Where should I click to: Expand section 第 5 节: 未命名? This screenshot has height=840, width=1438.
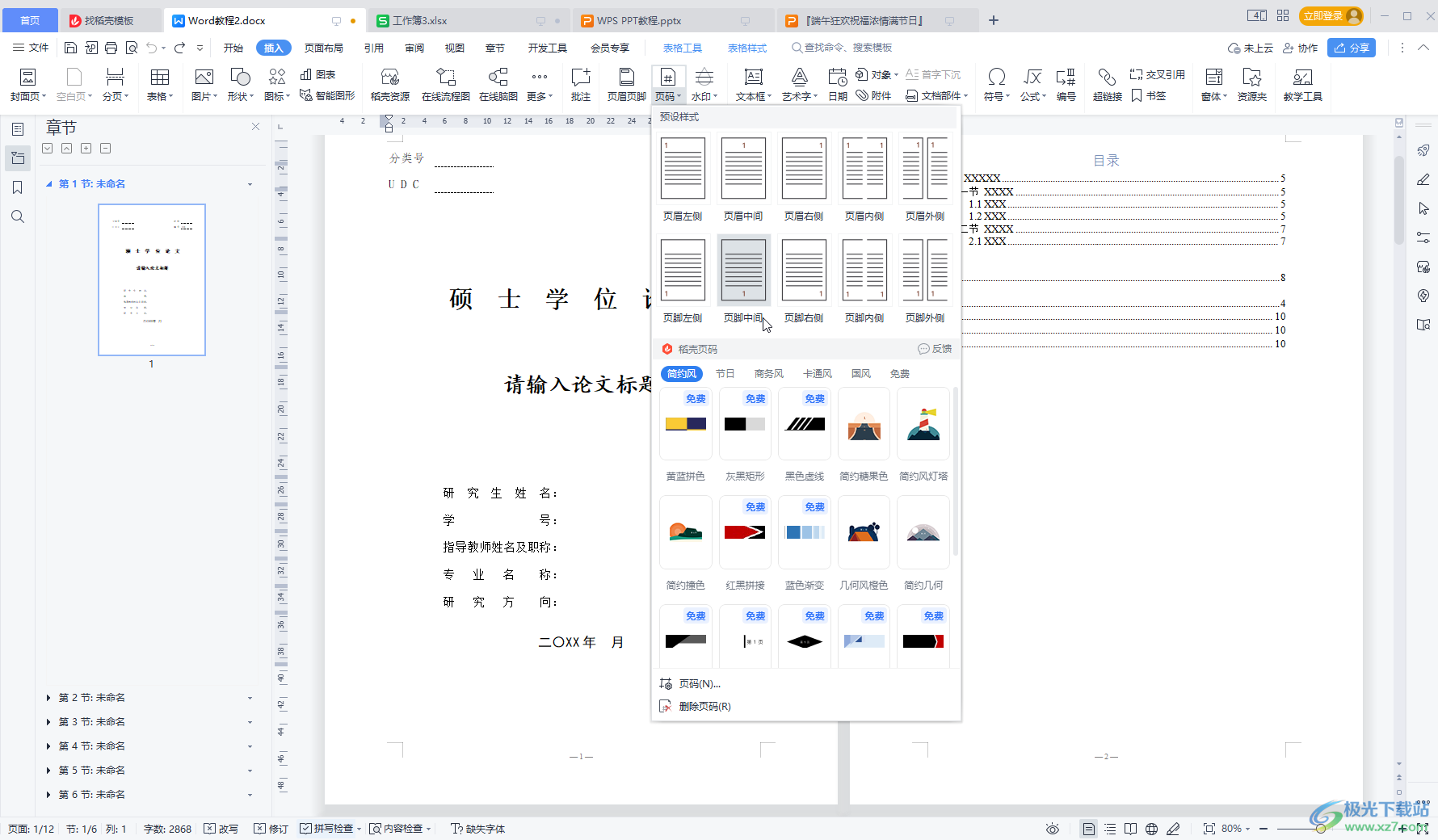point(48,771)
